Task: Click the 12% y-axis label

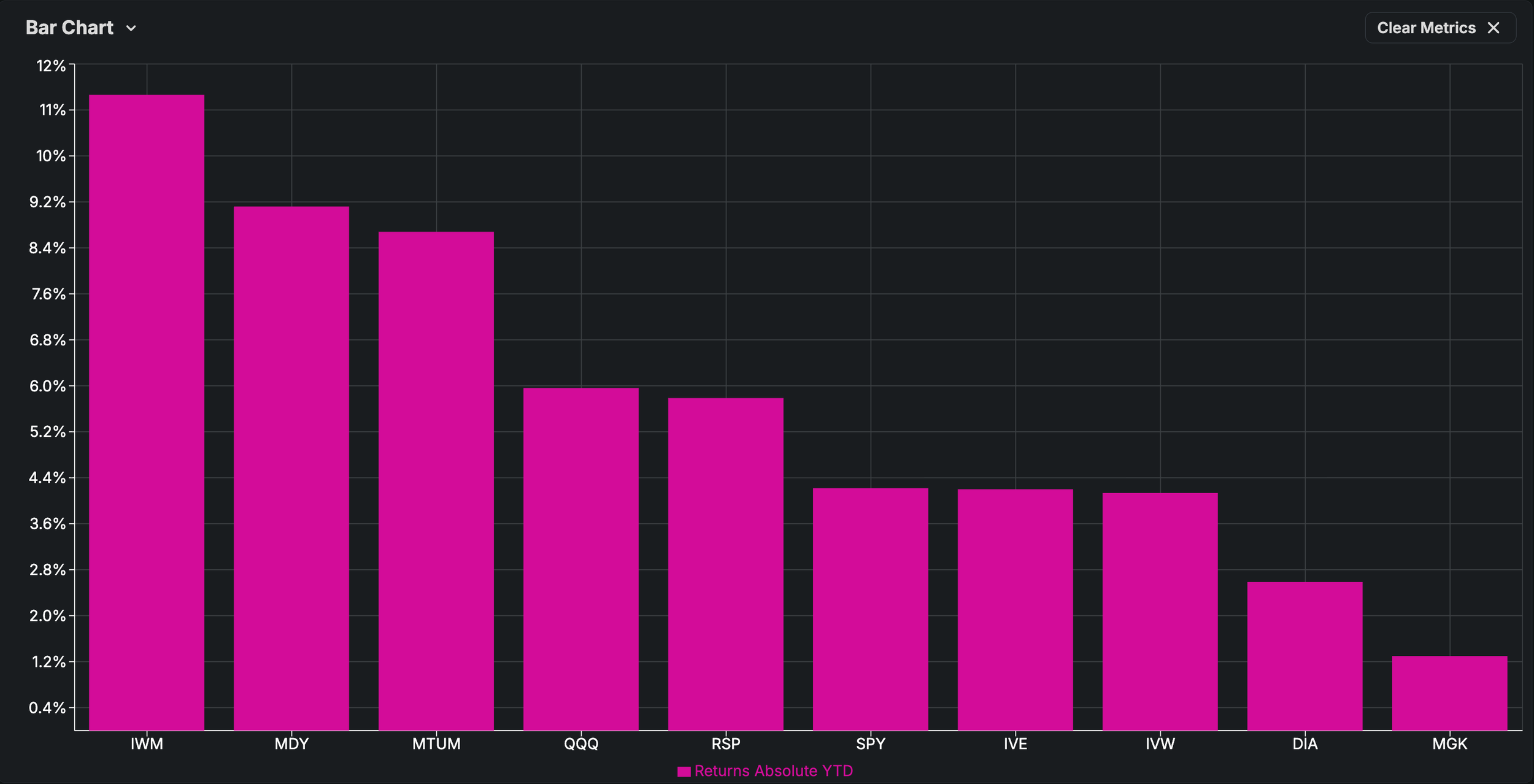Action: [x=51, y=66]
